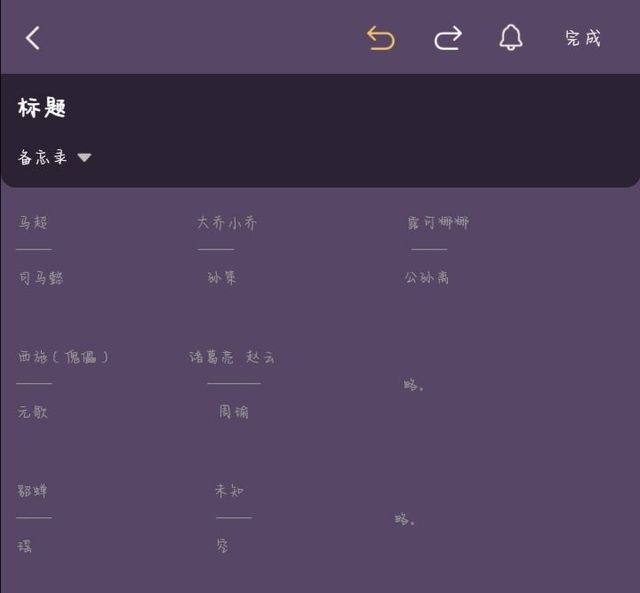Open the 备忘录 category dropdown
Viewport: 640px width, 593px height.
[43, 158]
